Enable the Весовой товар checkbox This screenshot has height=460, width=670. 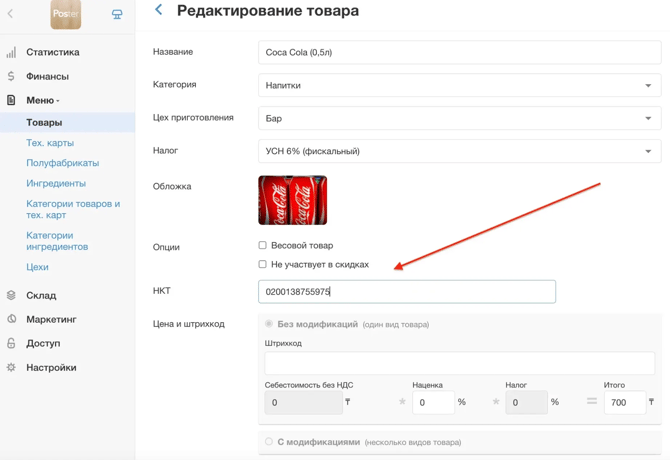pyautogui.click(x=263, y=245)
